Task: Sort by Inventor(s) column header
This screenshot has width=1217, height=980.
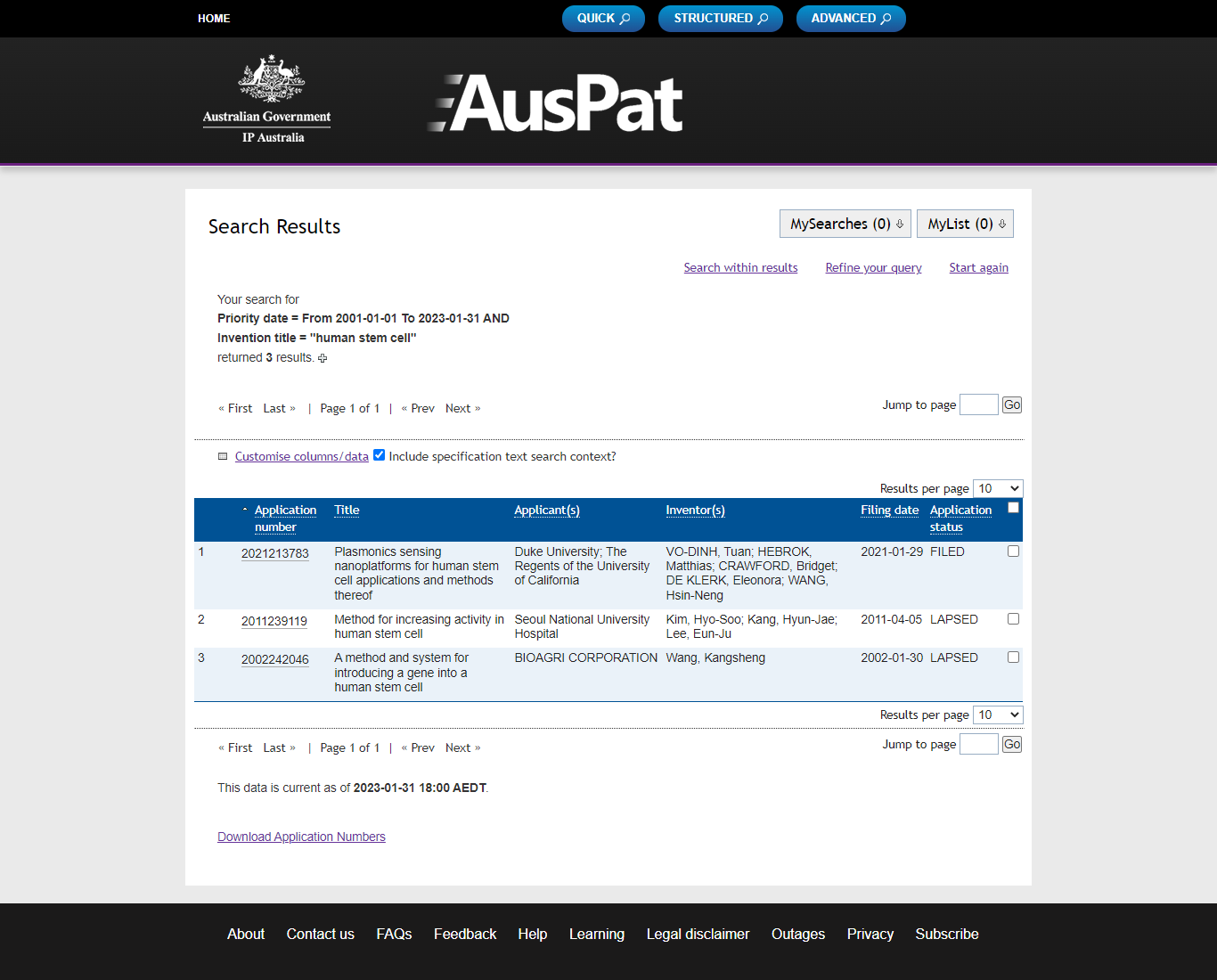Action: (x=695, y=510)
